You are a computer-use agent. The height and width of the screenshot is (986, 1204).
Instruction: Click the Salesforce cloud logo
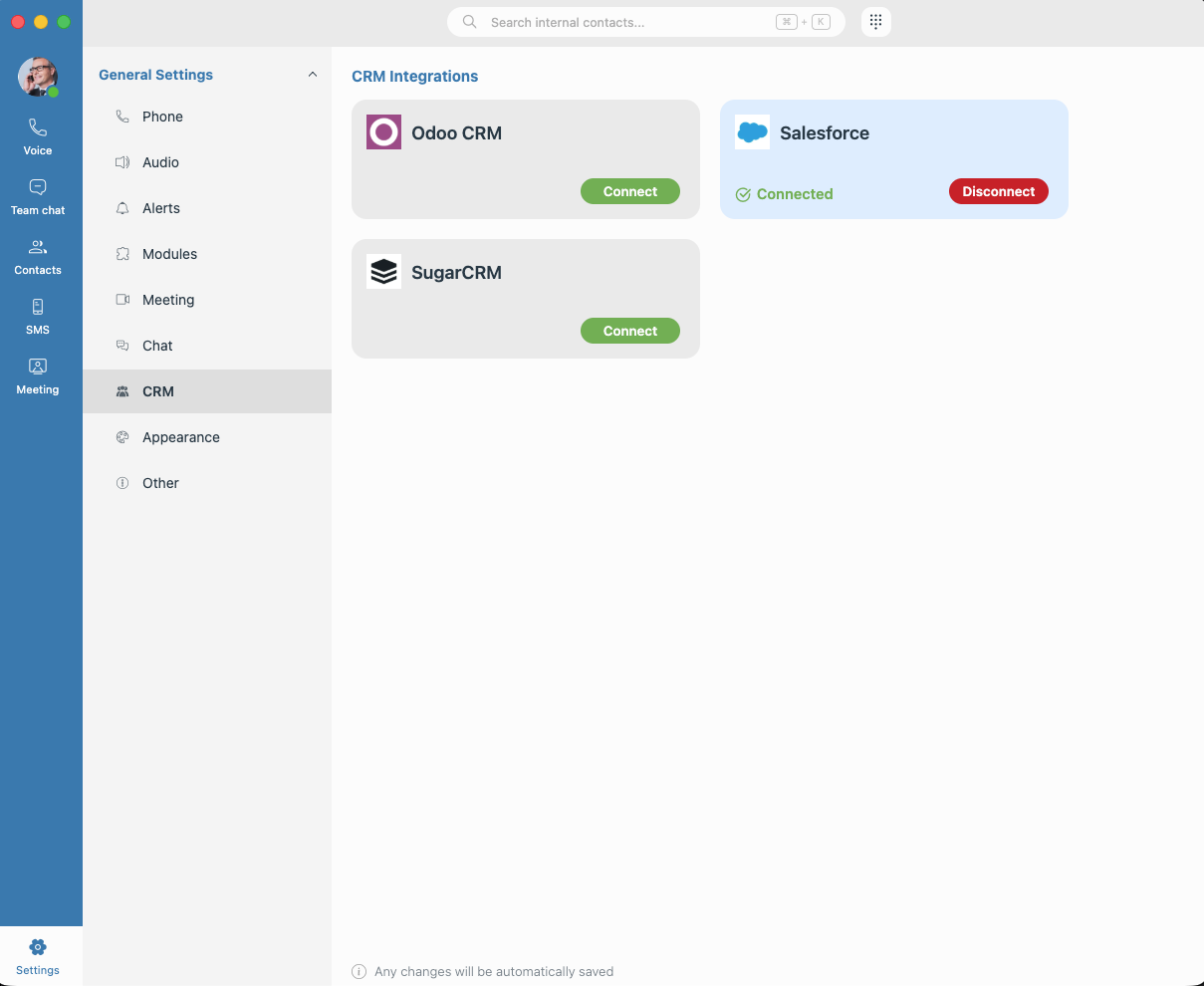pos(752,131)
